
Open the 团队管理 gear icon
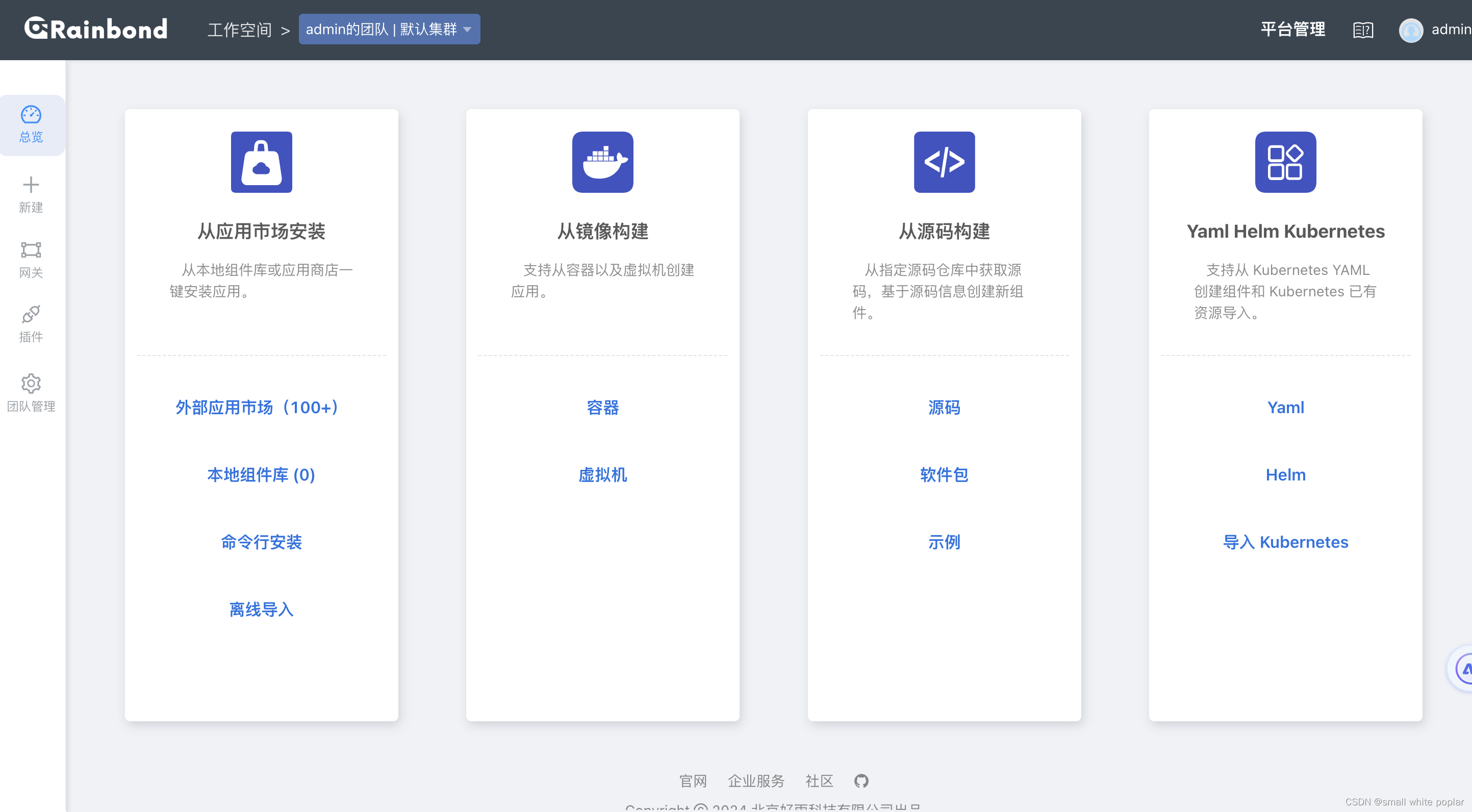pyautogui.click(x=31, y=384)
